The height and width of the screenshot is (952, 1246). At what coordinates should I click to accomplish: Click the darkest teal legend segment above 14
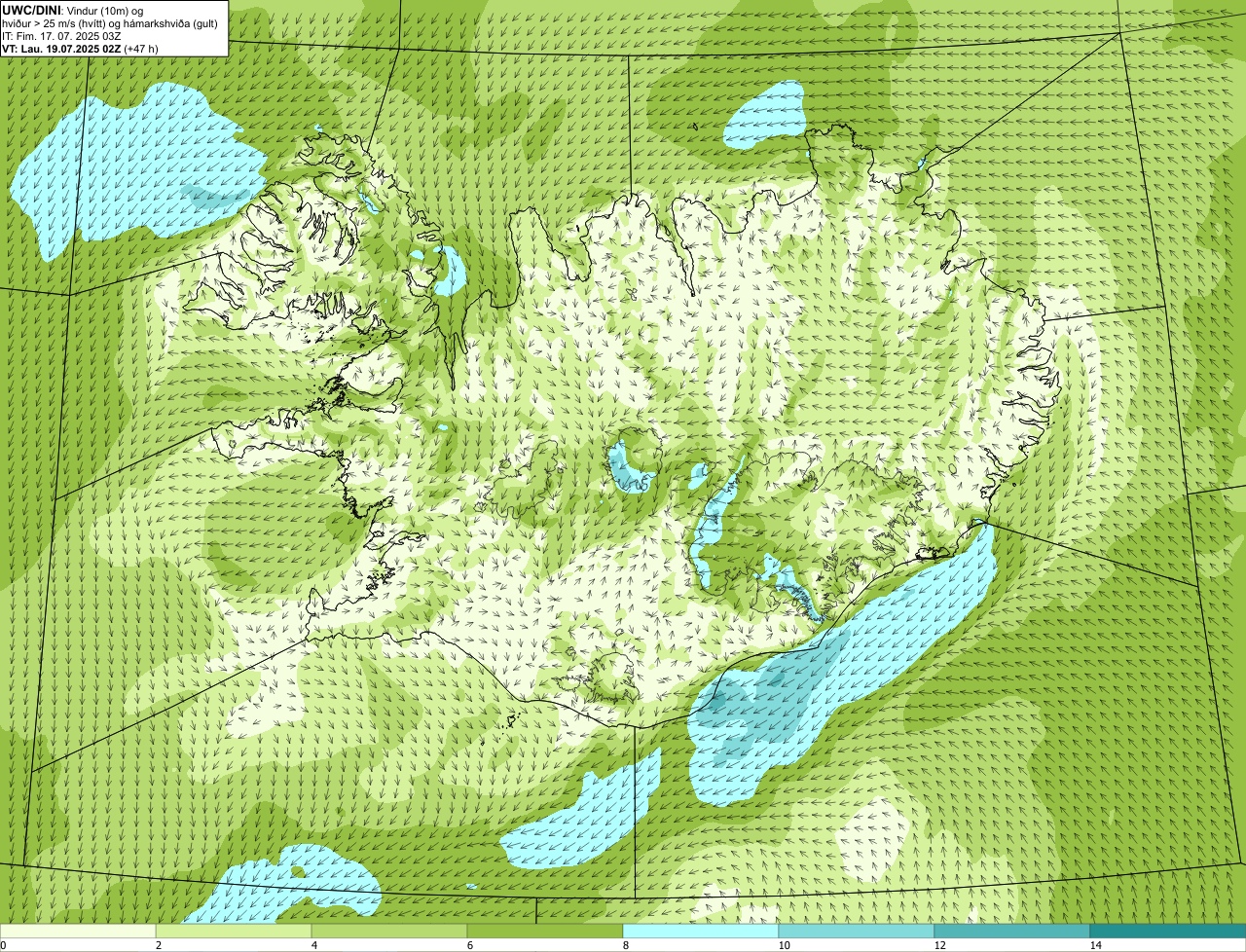coord(1168,931)
